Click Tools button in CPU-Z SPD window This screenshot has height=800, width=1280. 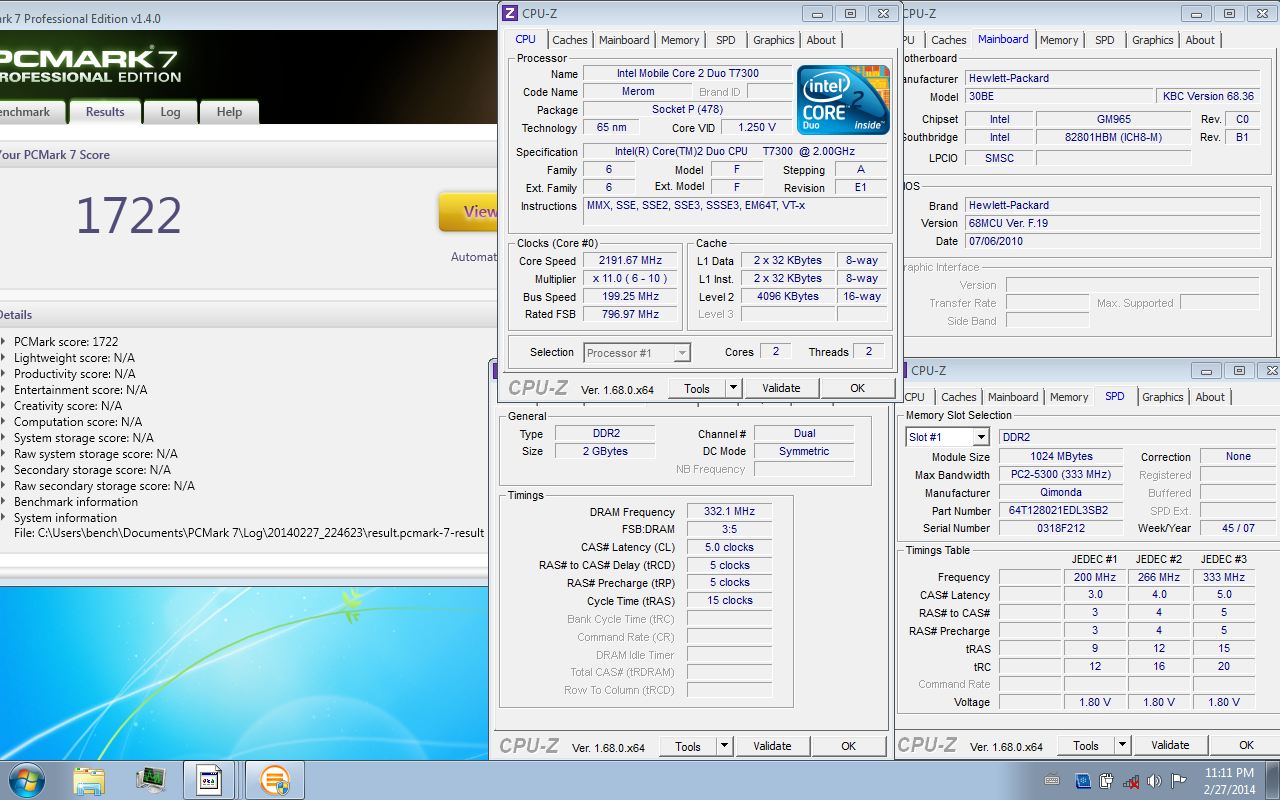coord(1086,745)
